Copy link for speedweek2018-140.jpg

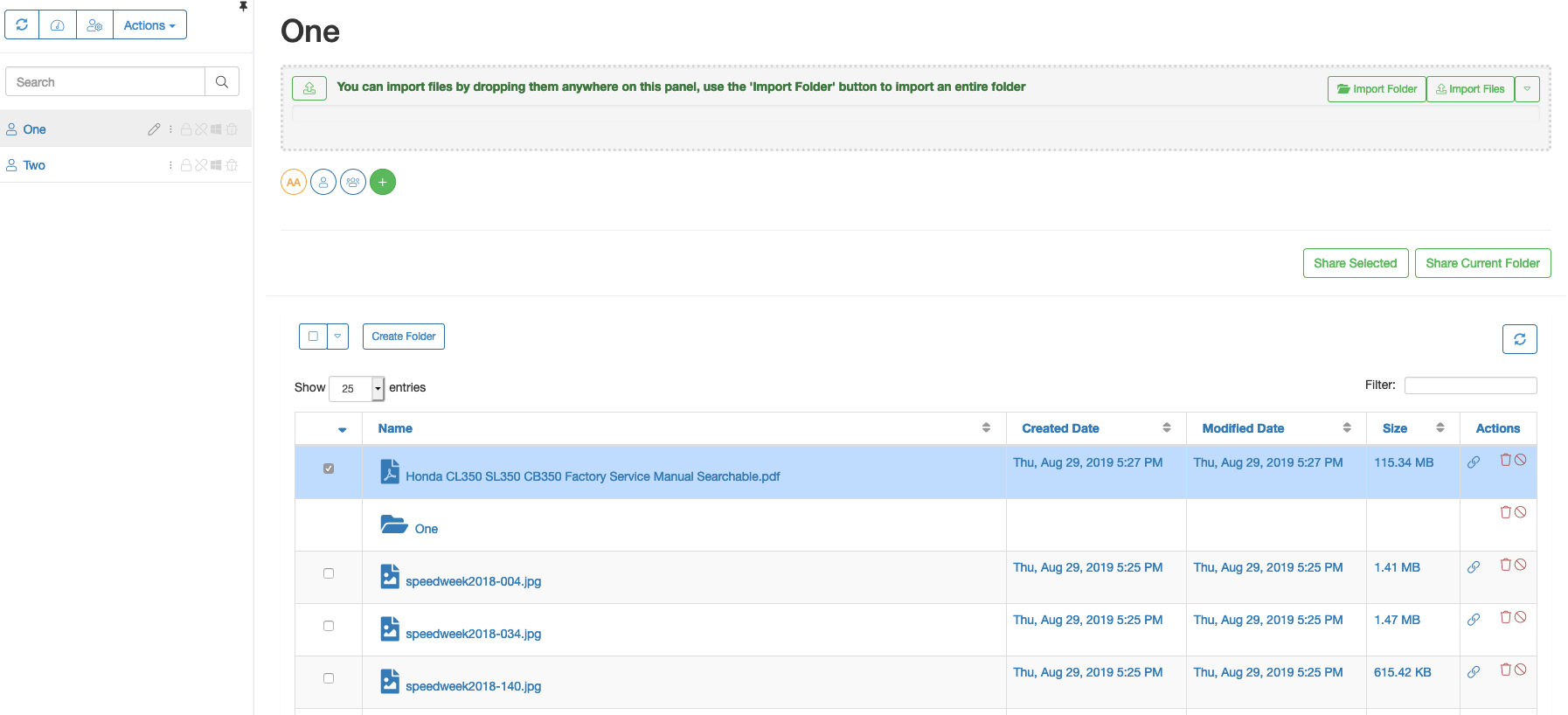pos(1474,672)
